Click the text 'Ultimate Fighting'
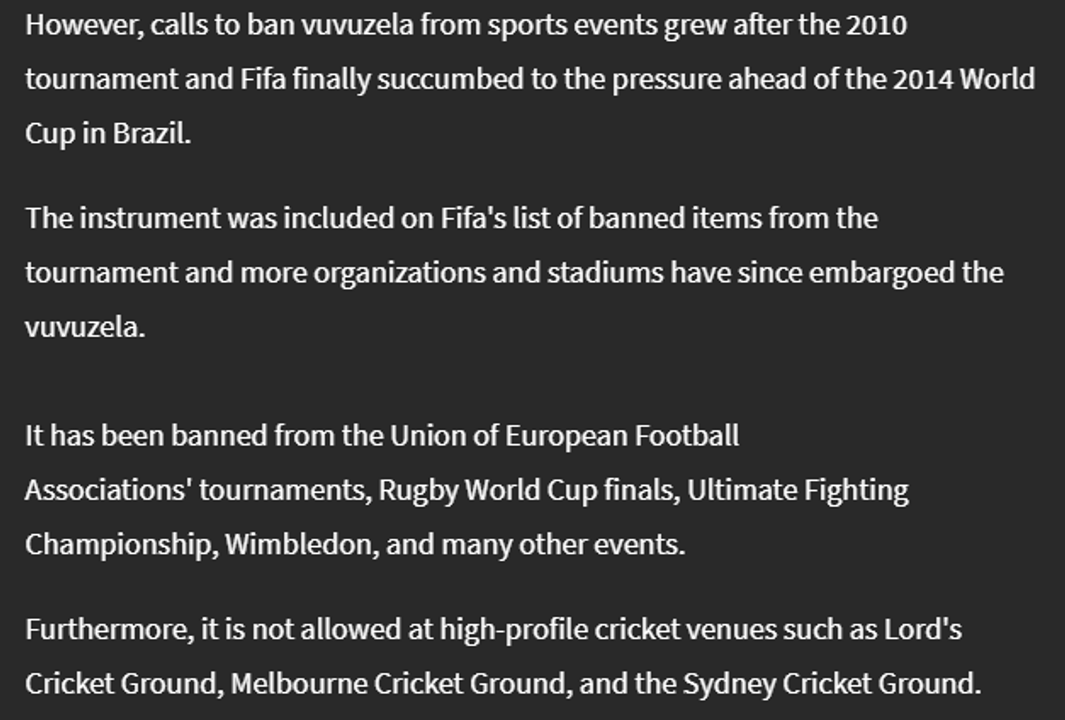This screenshot has width=1065, height=720. (797, 490)
